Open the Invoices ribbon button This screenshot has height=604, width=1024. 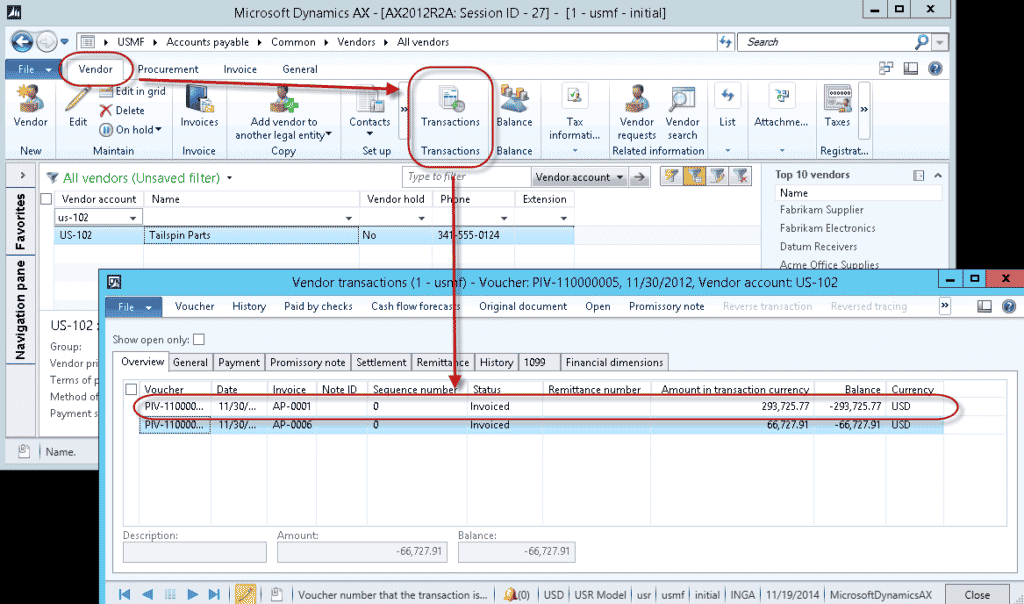[x=199, y=106]
